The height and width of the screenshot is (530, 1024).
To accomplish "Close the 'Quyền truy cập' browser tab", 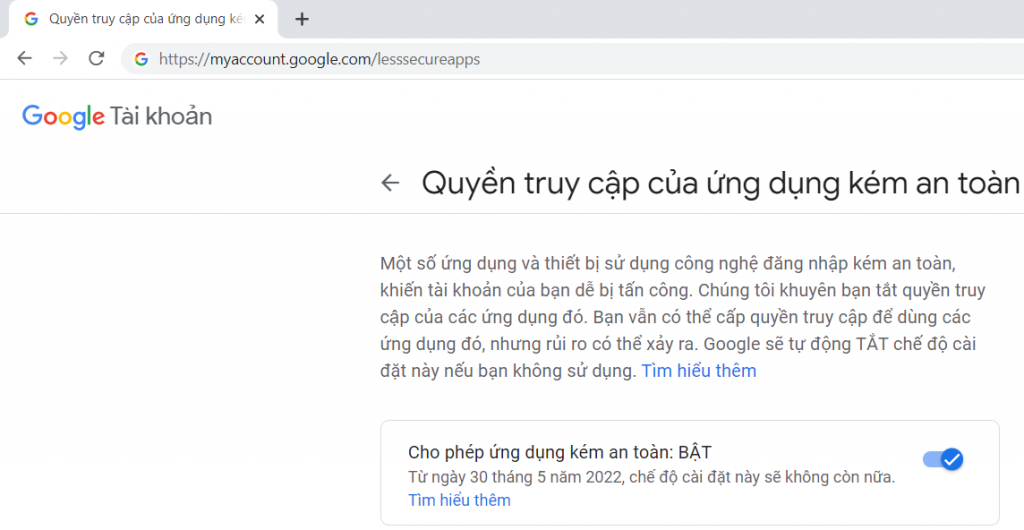I will [259, 20].
